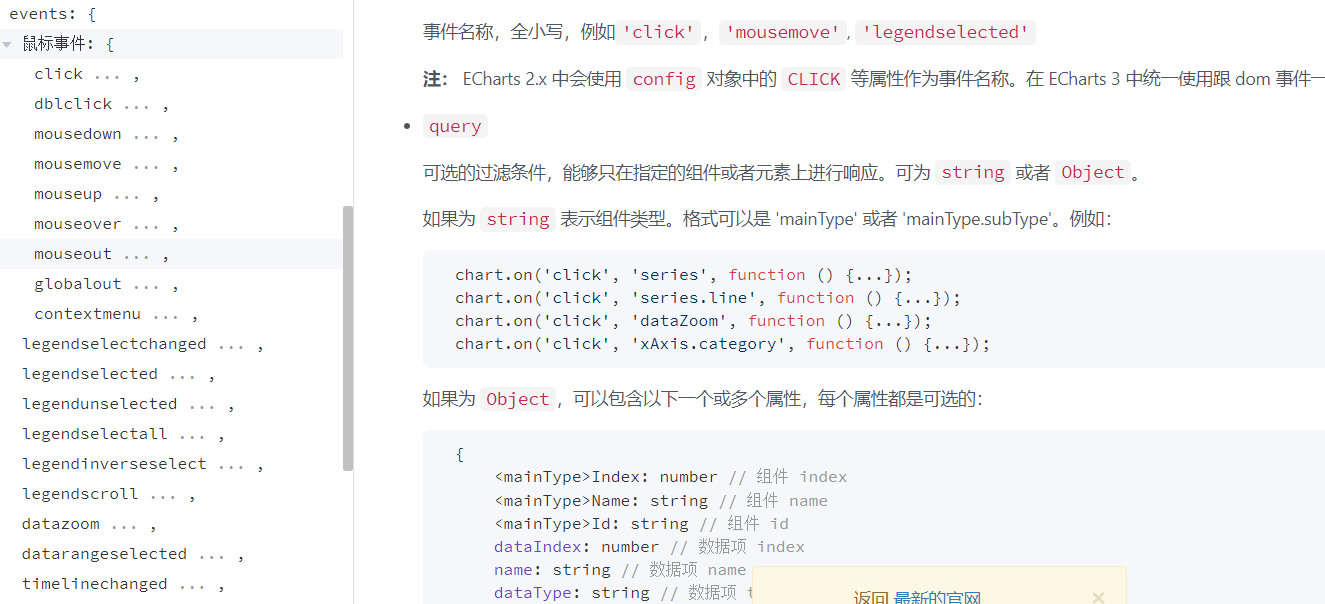Select the click event in sidebar
1325x604 pixels.
[x=58, y=74]
